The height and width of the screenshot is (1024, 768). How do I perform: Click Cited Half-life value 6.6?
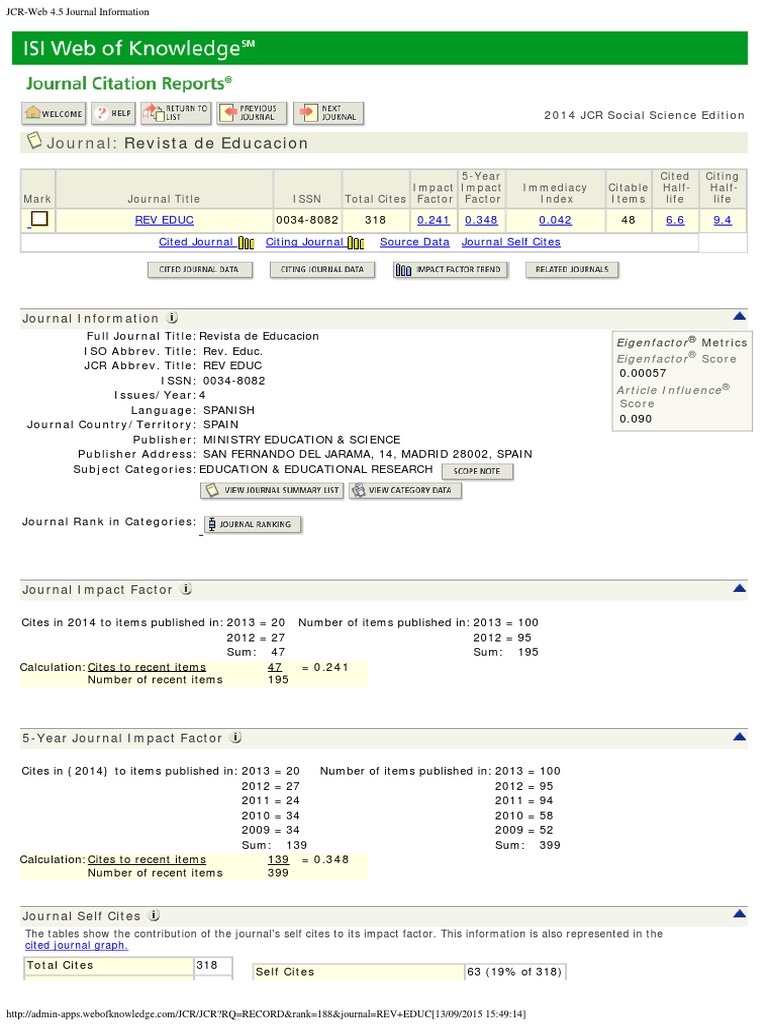(x=675, y=221)
